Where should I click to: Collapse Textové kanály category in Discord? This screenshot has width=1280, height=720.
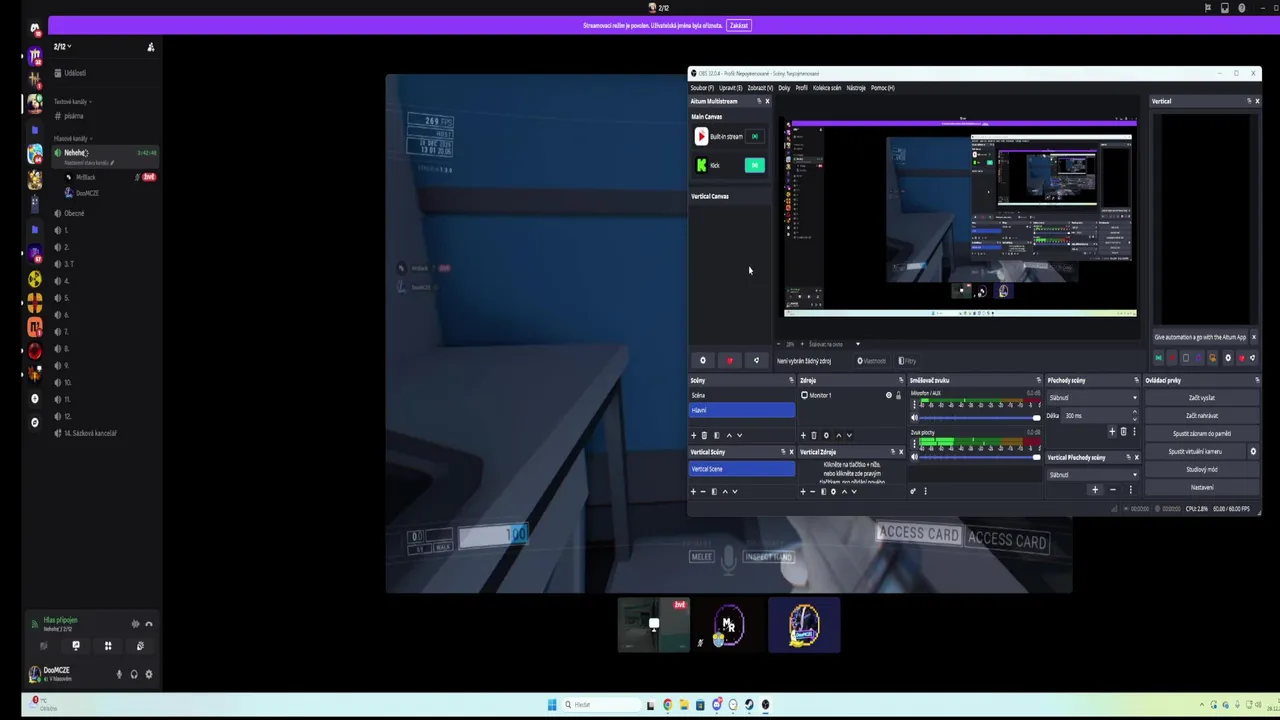71,101
